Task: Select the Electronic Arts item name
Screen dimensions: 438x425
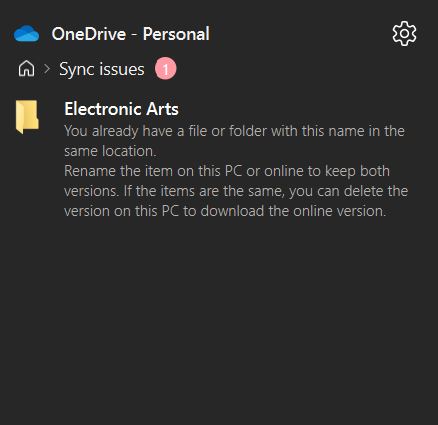Action: coord(121,109)
